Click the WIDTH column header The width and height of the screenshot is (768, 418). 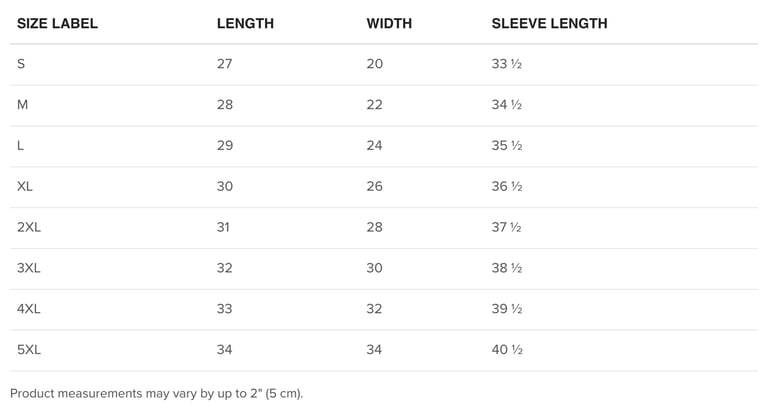[x=389, y=24]
